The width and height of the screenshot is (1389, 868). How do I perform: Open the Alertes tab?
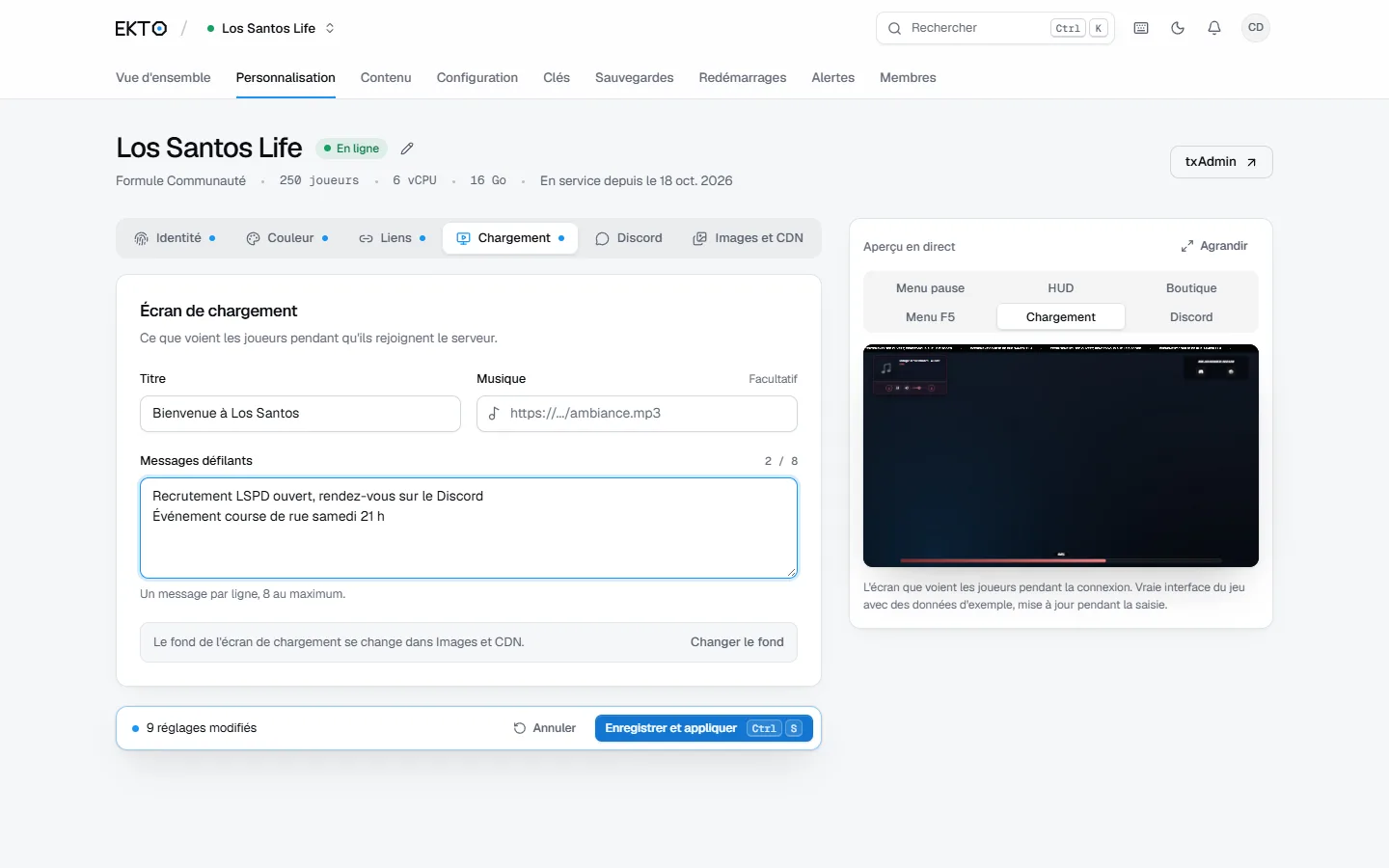833,77
